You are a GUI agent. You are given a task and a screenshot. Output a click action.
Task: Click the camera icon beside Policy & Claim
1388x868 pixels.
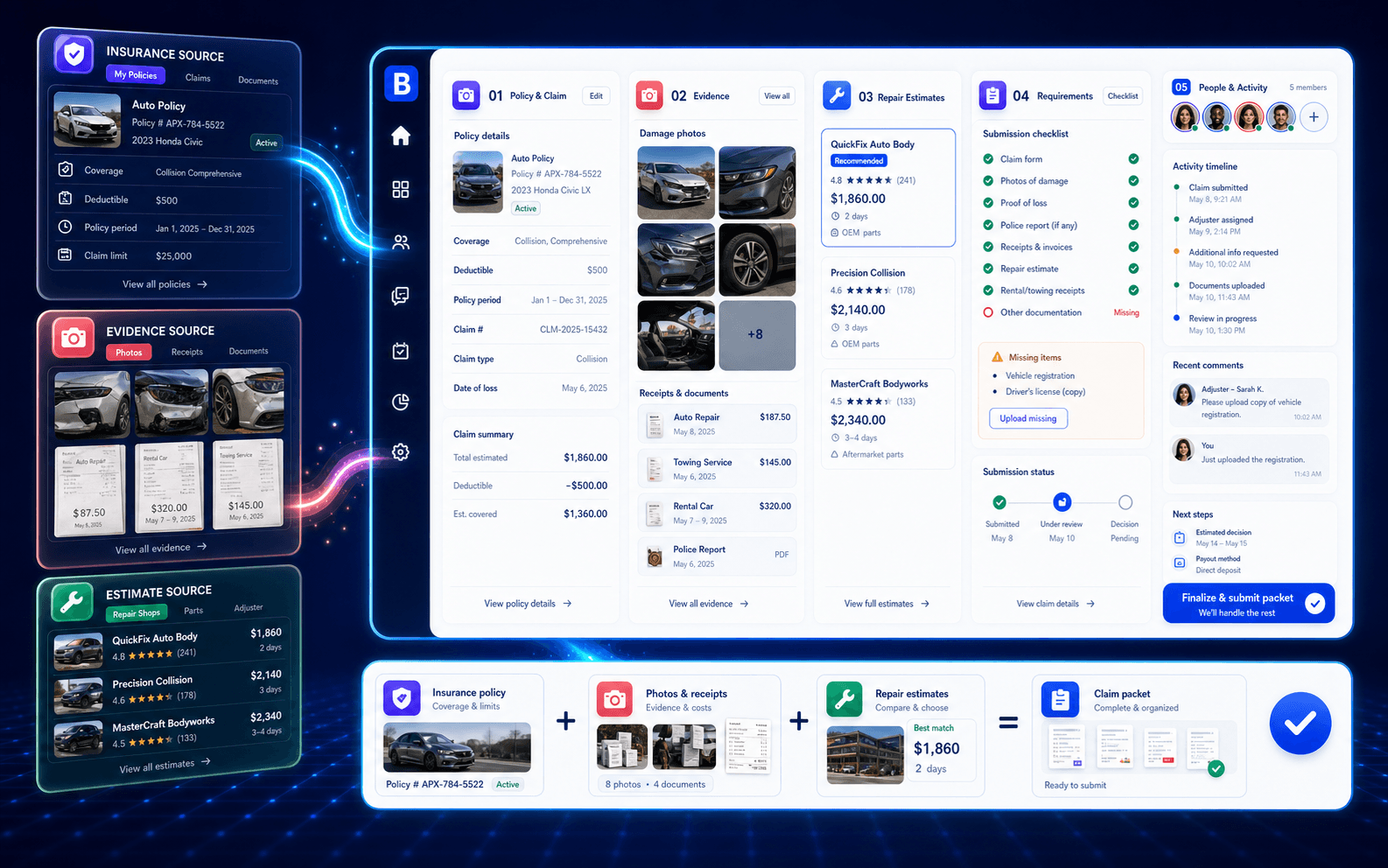click(466, 95)
